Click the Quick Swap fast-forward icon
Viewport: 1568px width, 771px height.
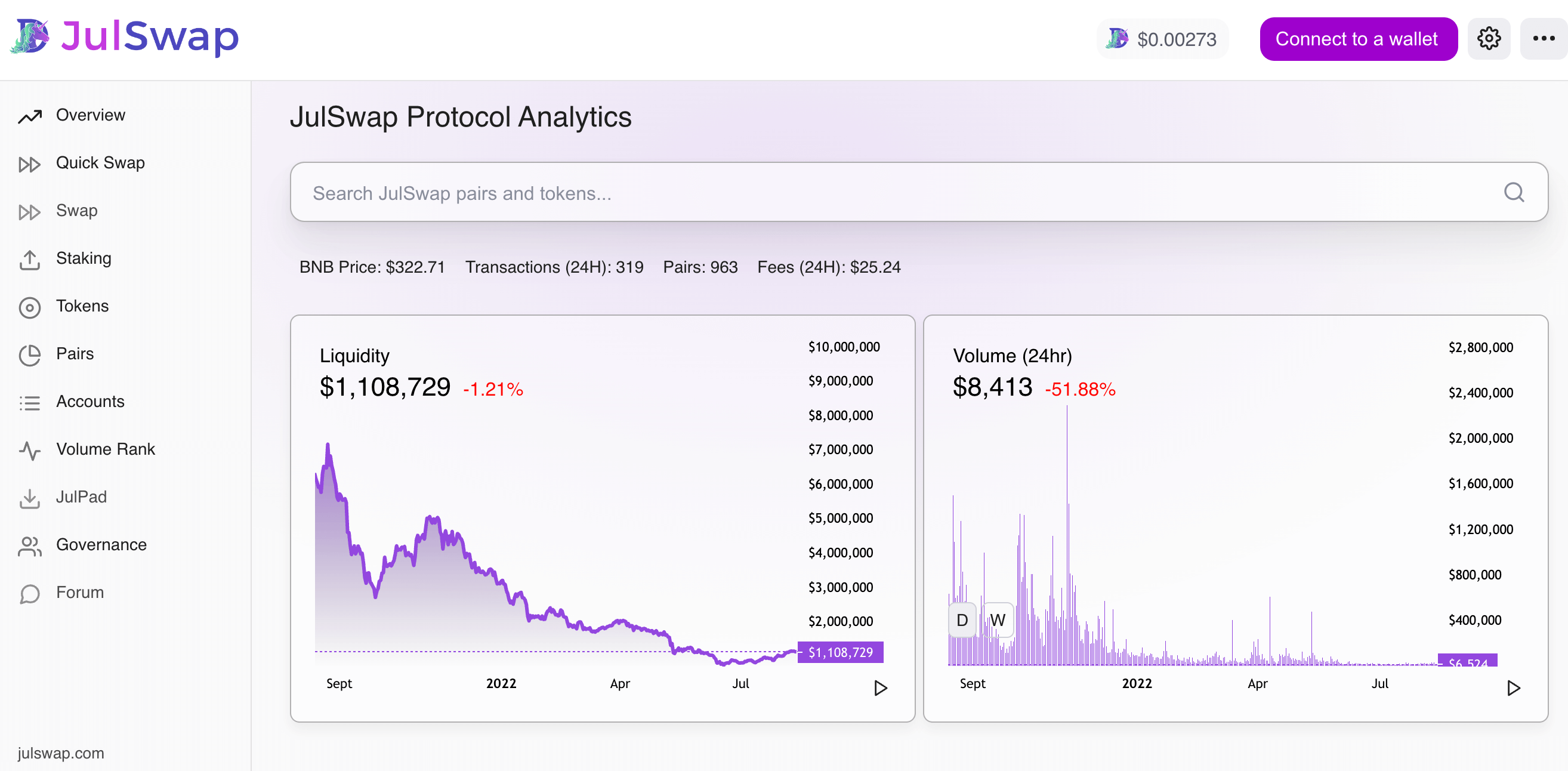29,164
